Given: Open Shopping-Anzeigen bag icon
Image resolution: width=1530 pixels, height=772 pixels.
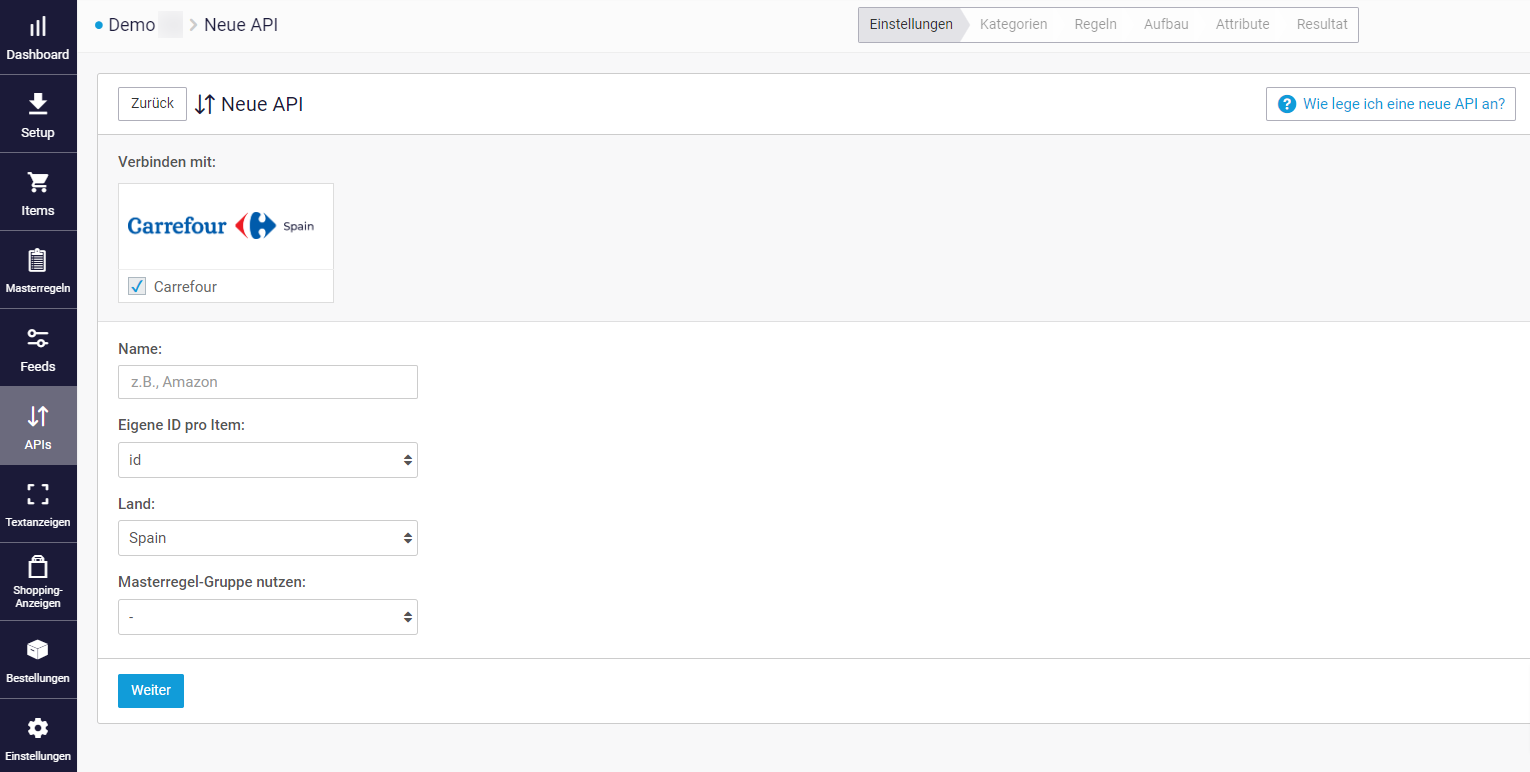Looking at the screenshot, I should coord(38,567).
